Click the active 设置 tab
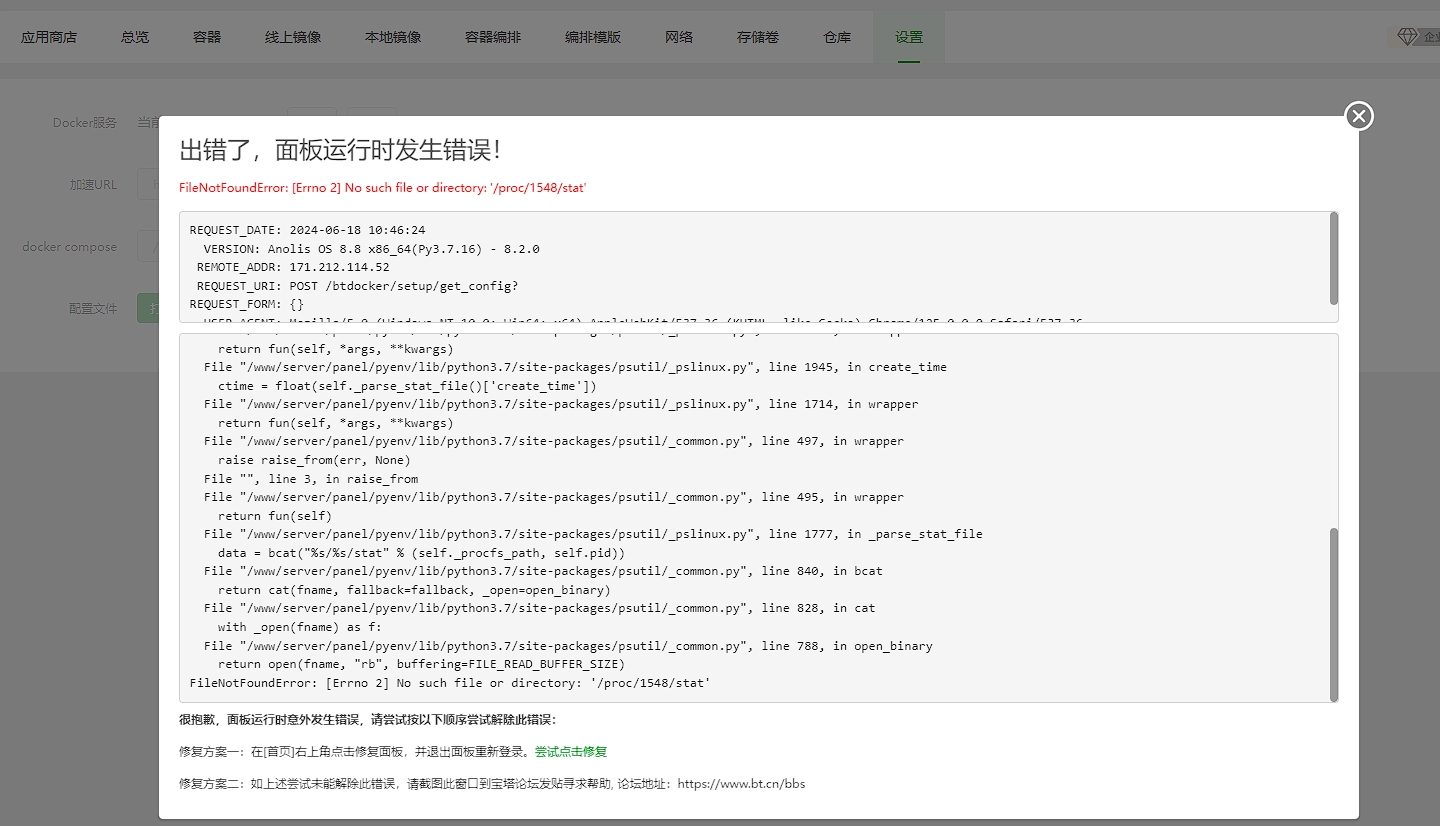Image resolution: width=1440 pixels, height=826 pixels. pyautogui.click(x=909, y=37)
